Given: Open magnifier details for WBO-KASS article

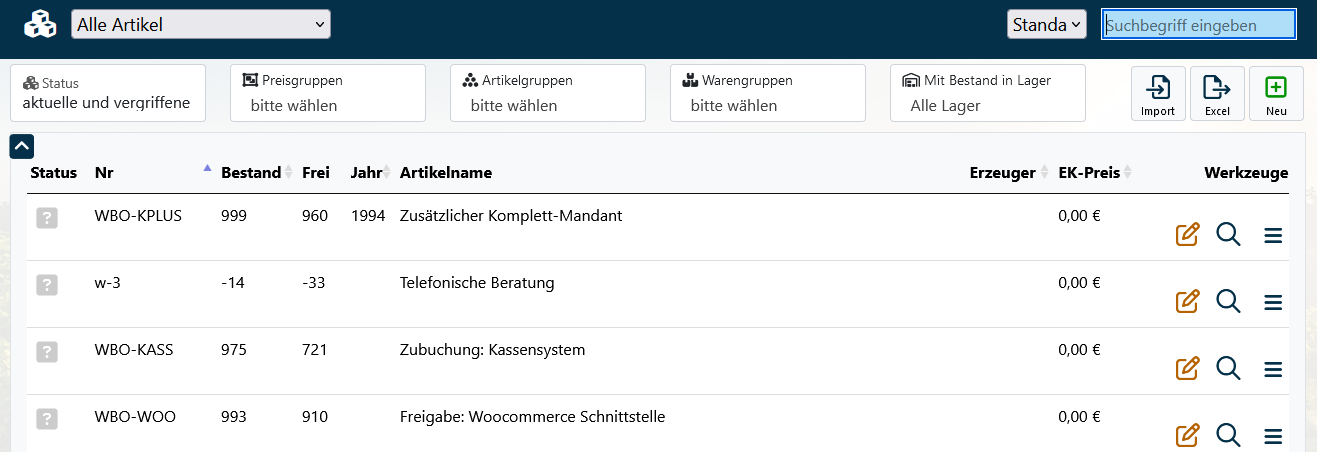Looking at the screenshot, I should [1228, 368].
